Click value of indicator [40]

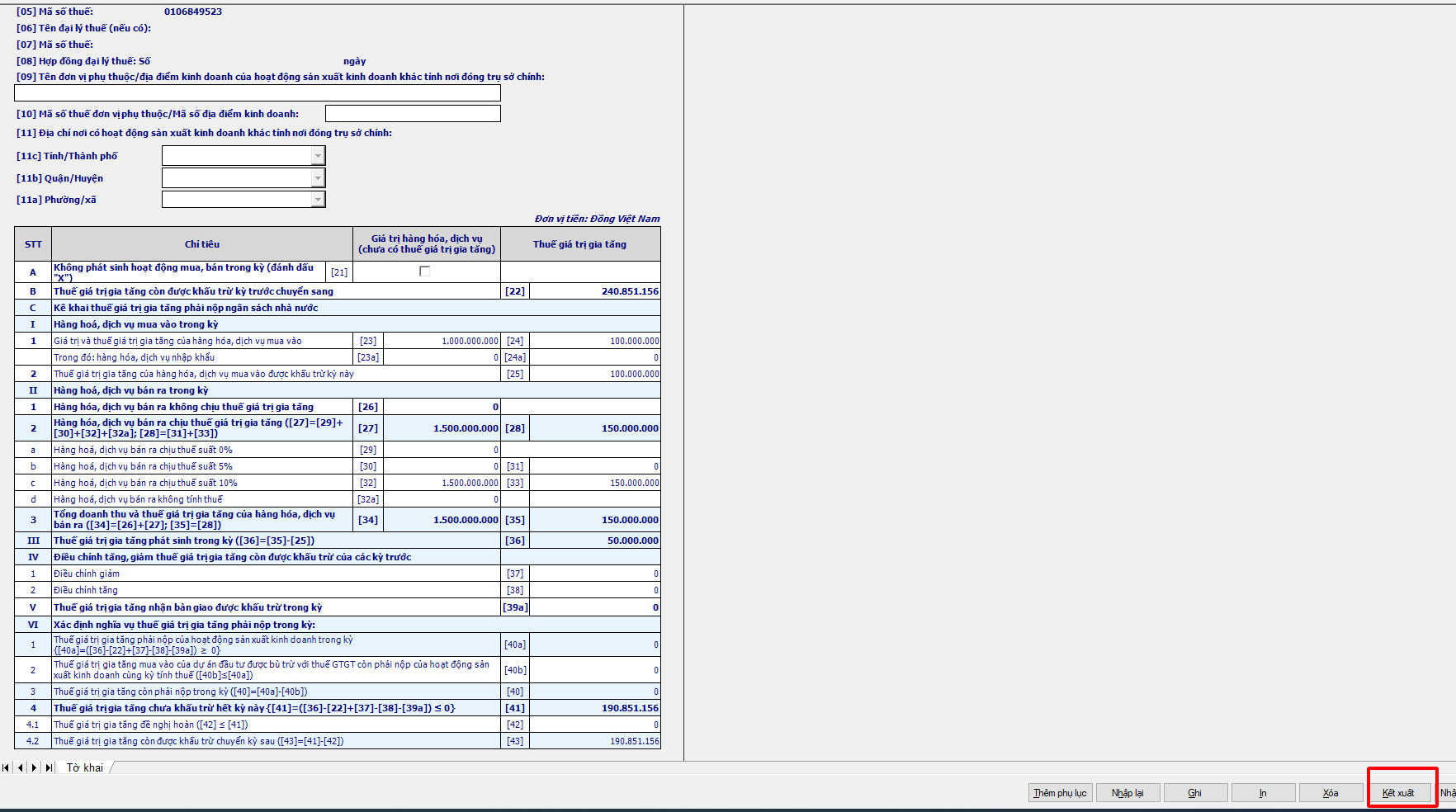(595, 692)
